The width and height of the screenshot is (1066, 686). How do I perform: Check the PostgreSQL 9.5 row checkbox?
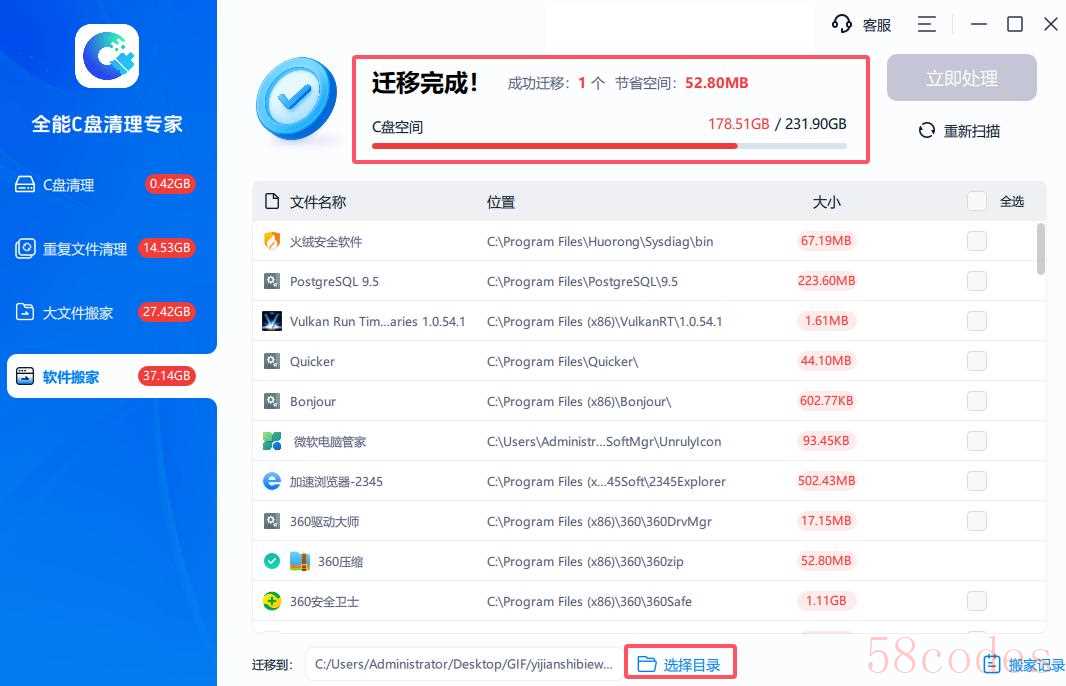click(x=977, y=281)
